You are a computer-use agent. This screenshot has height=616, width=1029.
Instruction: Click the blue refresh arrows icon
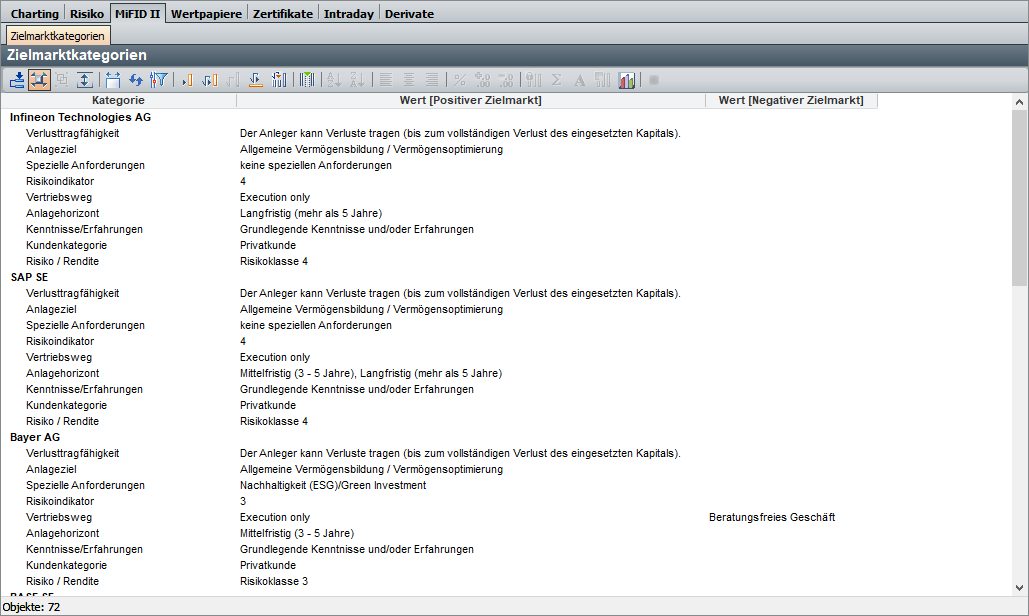pyautogui.click(x=136, y=80)
